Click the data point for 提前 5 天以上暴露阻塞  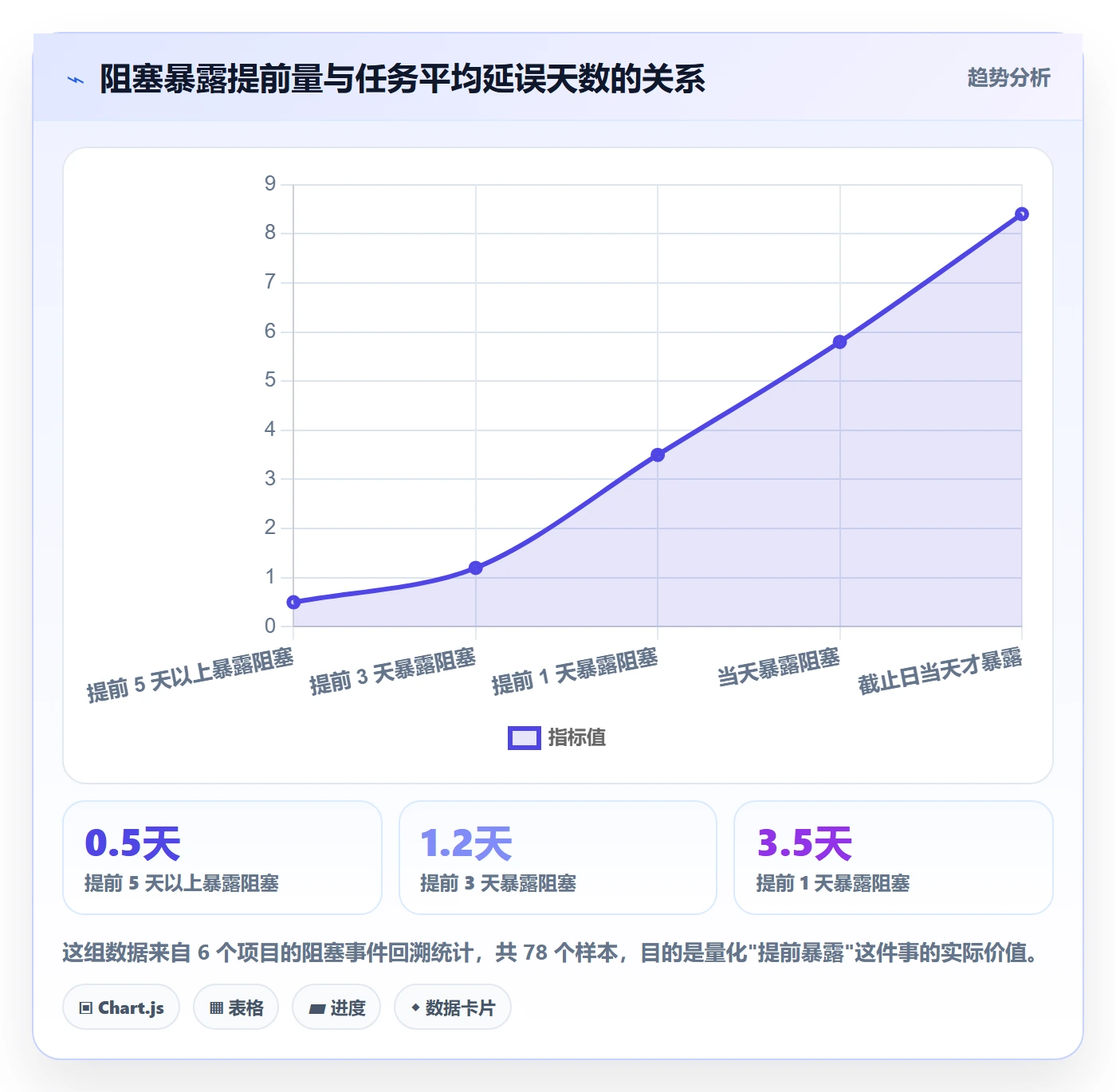tap(293, 603)
